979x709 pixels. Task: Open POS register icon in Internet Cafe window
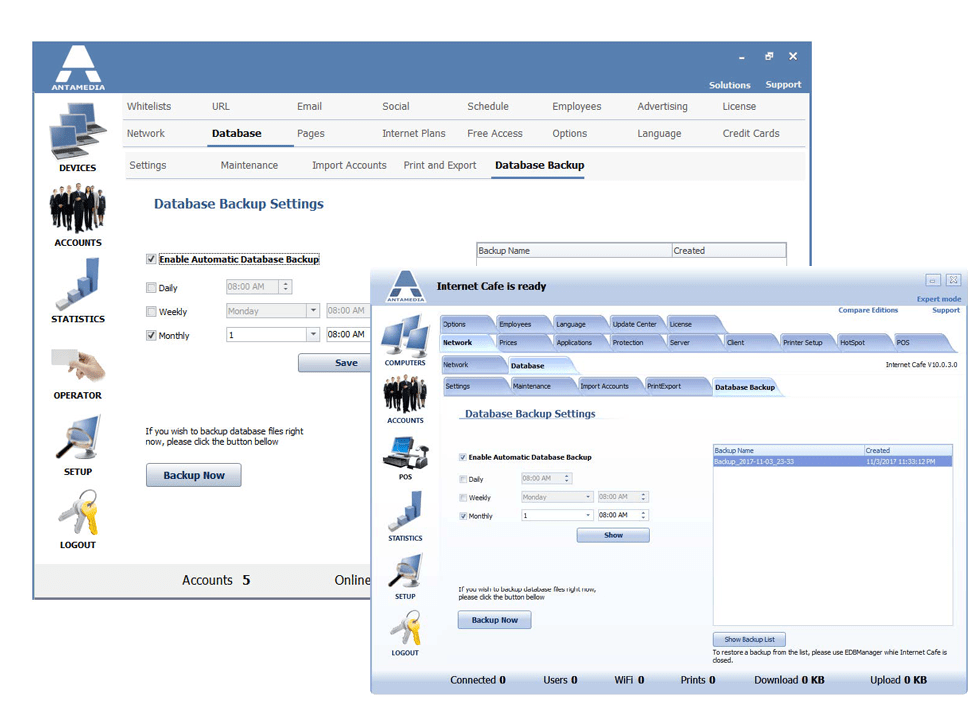click(405, 453)
